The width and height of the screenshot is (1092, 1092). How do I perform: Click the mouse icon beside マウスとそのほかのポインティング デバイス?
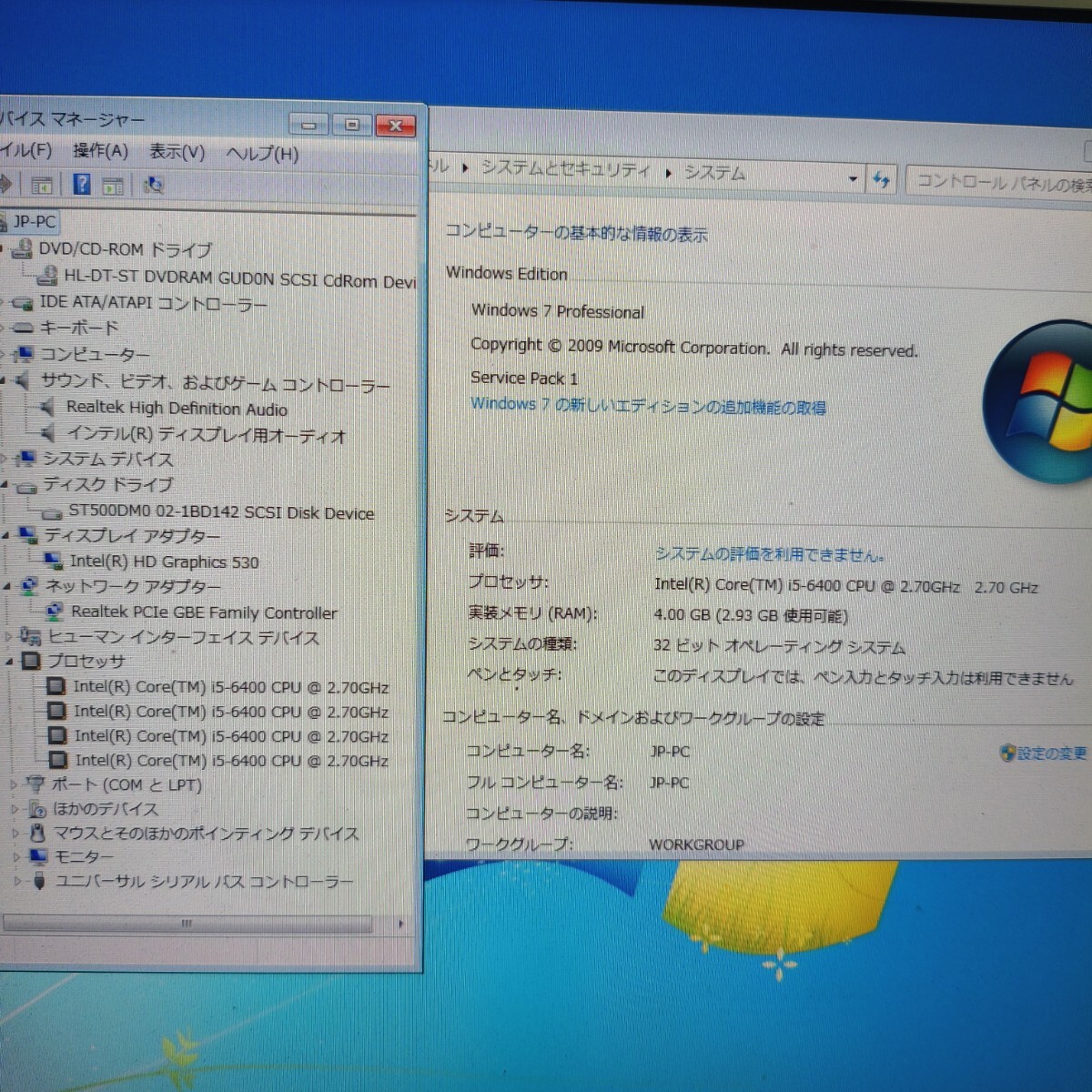click(x=37, y=833)
